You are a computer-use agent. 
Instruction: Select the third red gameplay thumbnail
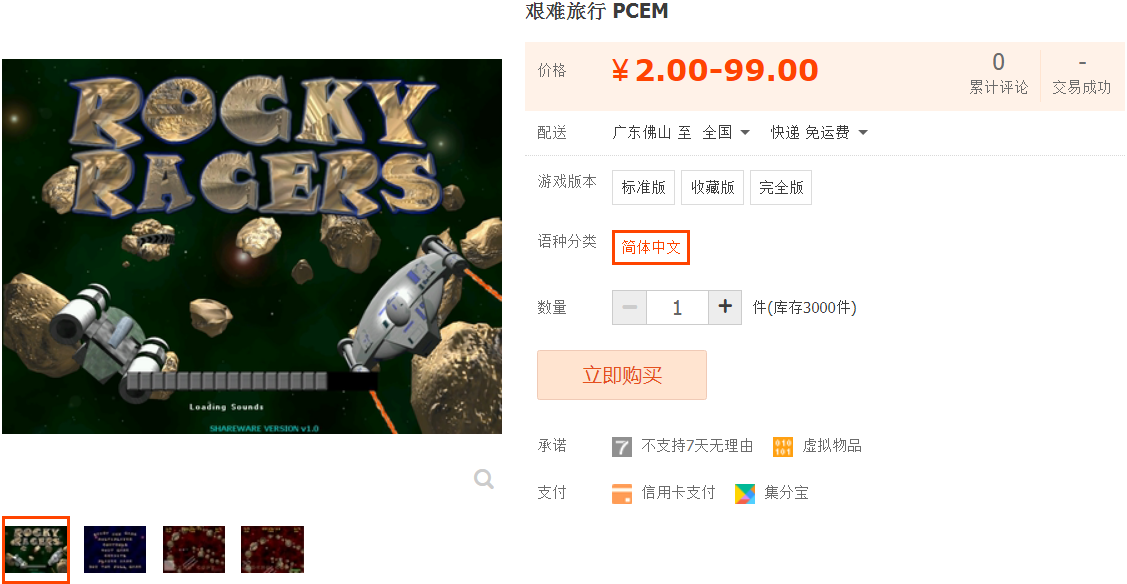194,550
